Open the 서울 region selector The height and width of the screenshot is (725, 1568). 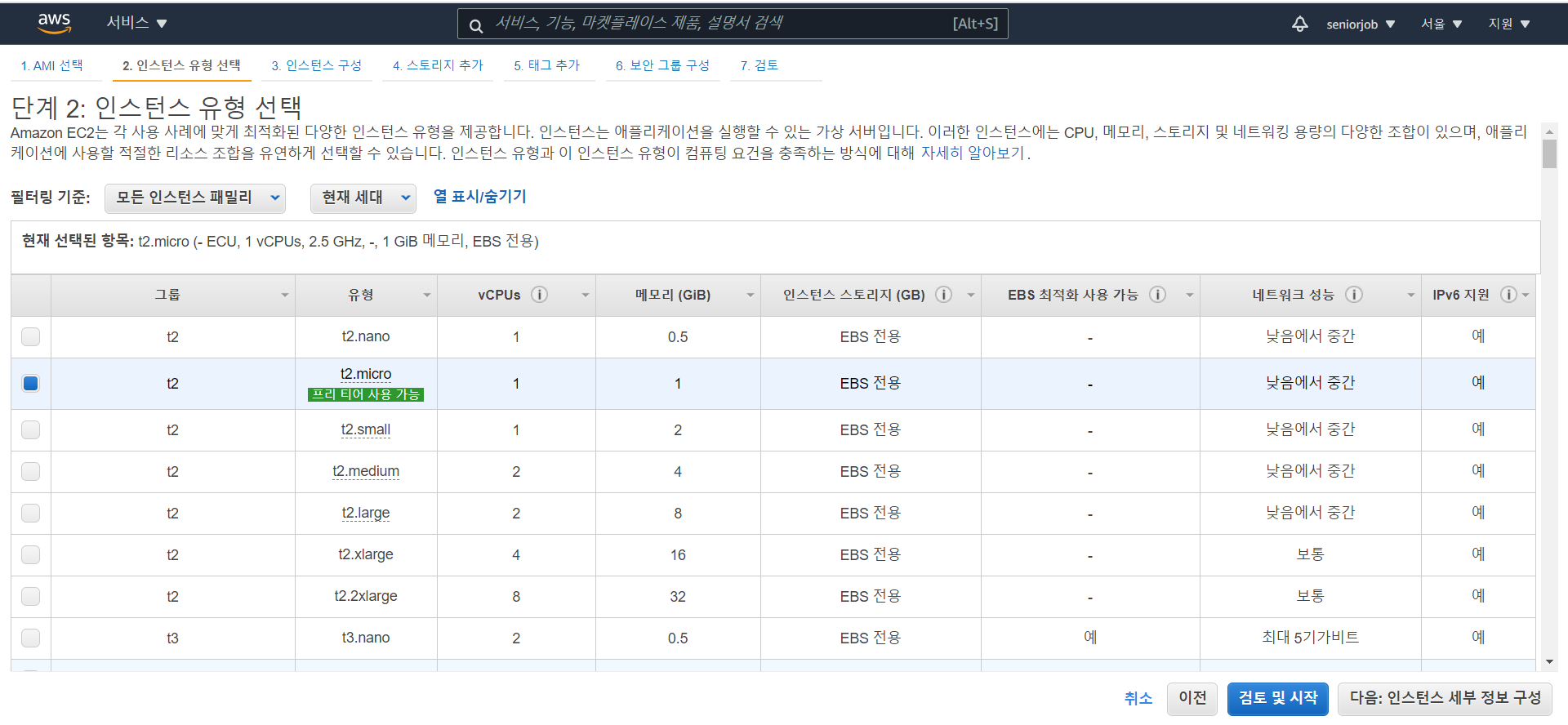(1441, 24)
